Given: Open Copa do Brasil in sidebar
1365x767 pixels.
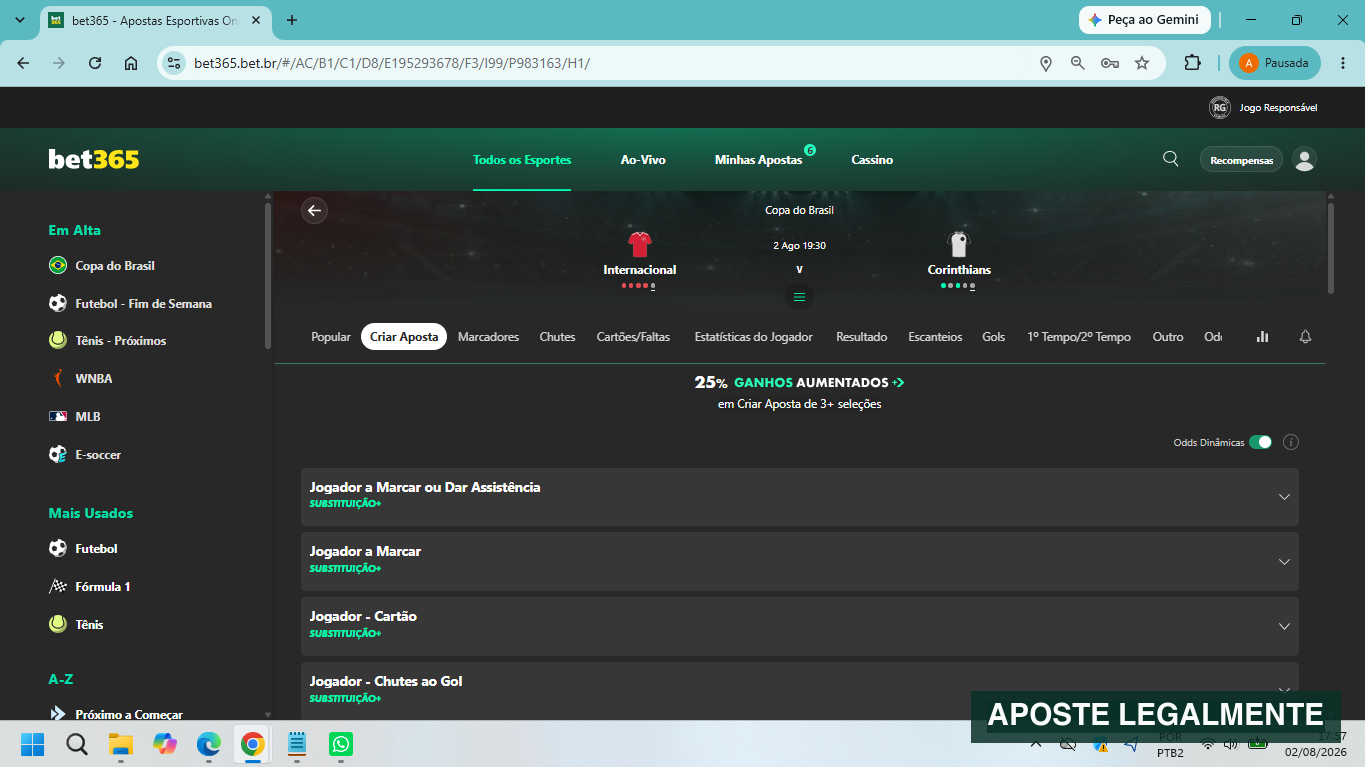Looking at the screenshot, I should pyautogui.click(x=115, y=266).
